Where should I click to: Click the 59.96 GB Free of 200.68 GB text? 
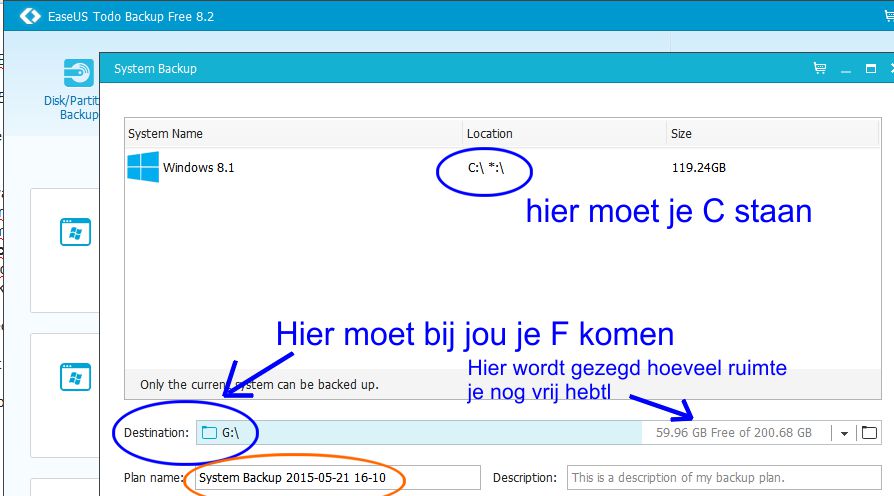pos(733,433)
